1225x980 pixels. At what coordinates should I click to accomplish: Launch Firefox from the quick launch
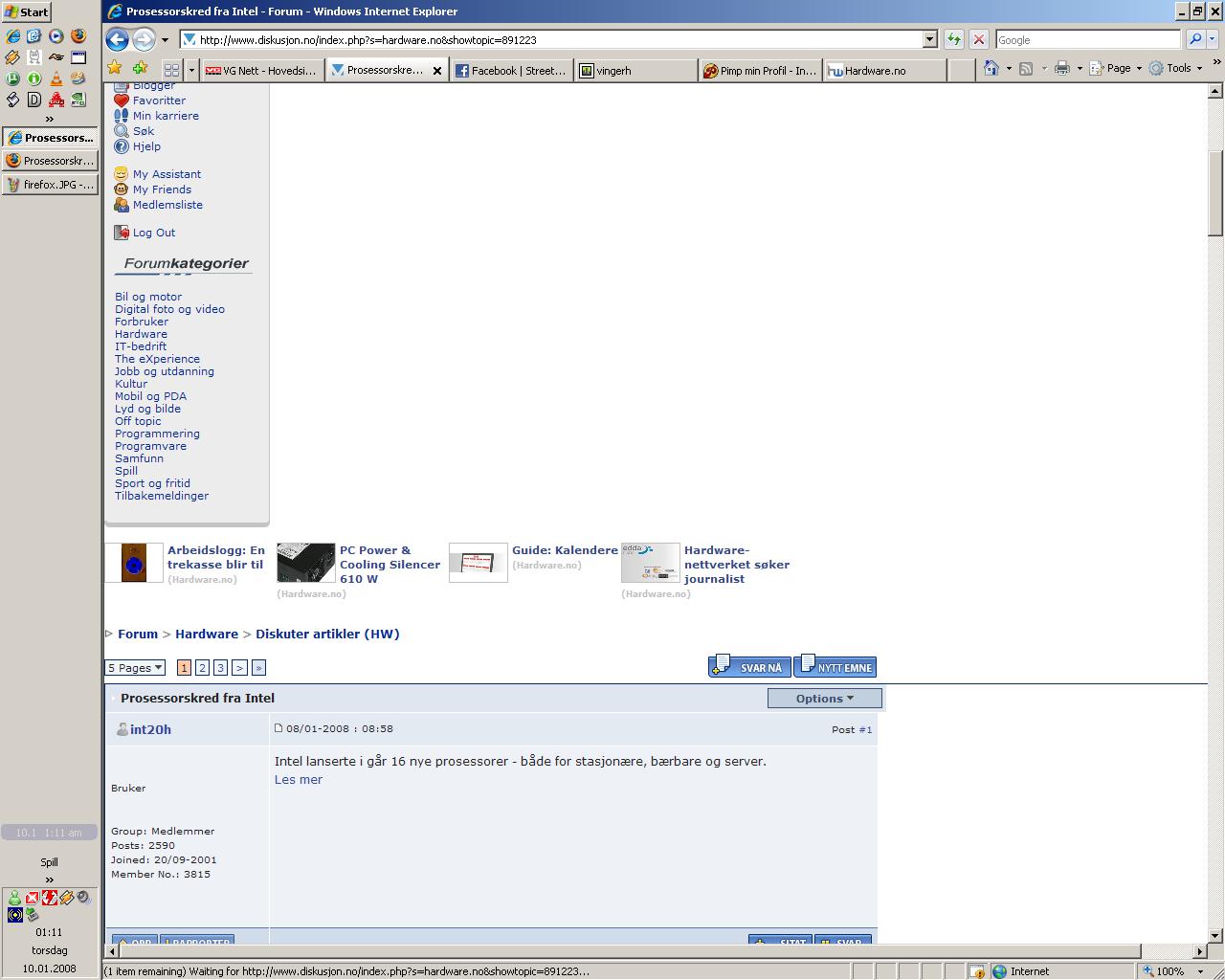click(x=78, y=35)
